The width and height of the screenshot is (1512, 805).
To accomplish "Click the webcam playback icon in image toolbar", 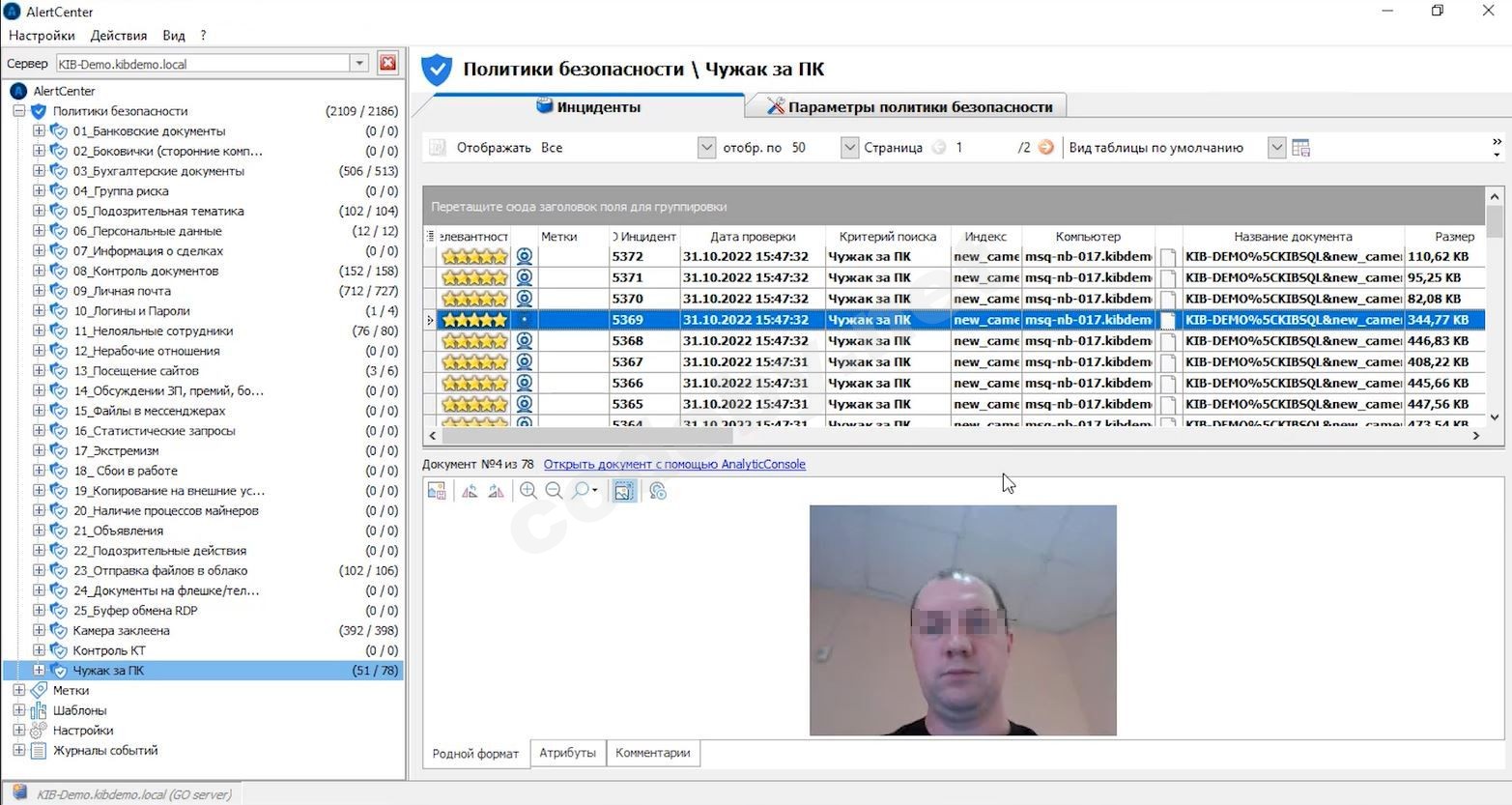I will point(658,491).
